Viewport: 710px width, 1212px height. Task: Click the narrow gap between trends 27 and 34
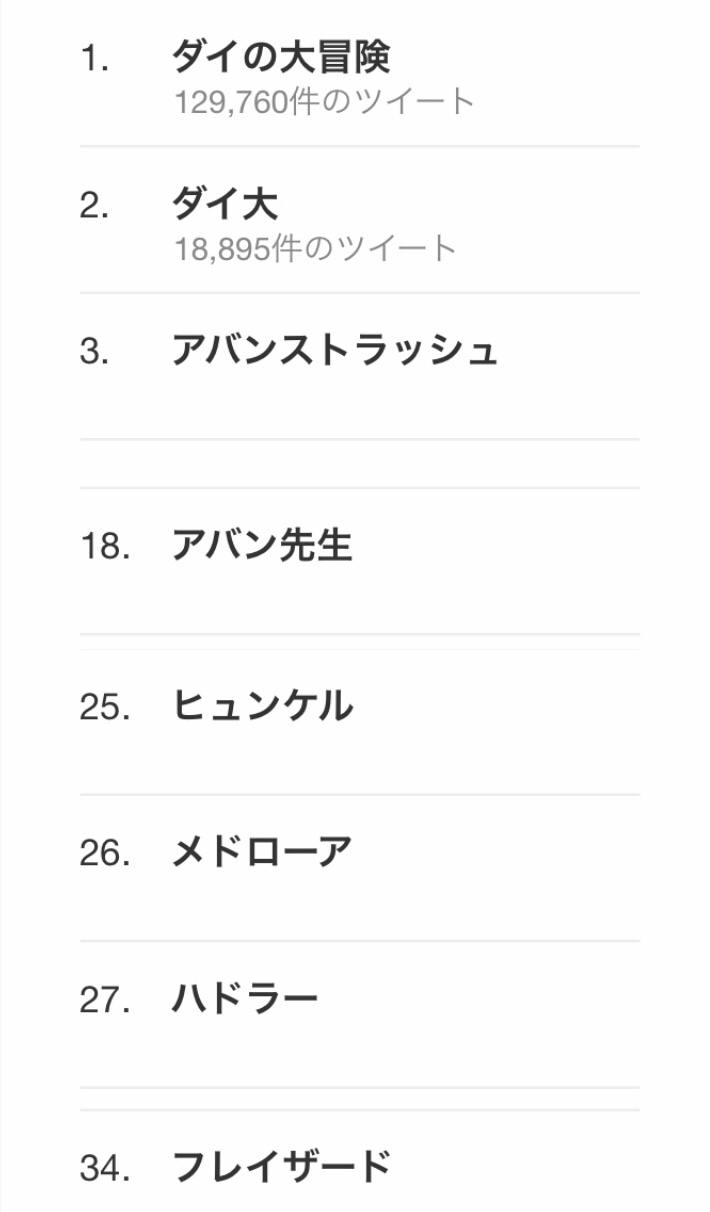pyautogui.click(x=360, y=1099)
